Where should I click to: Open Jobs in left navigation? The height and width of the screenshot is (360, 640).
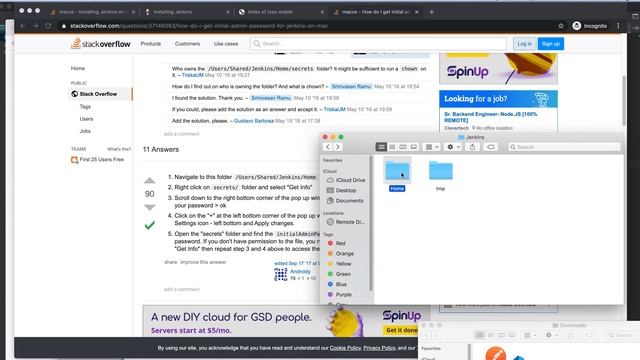85,131
